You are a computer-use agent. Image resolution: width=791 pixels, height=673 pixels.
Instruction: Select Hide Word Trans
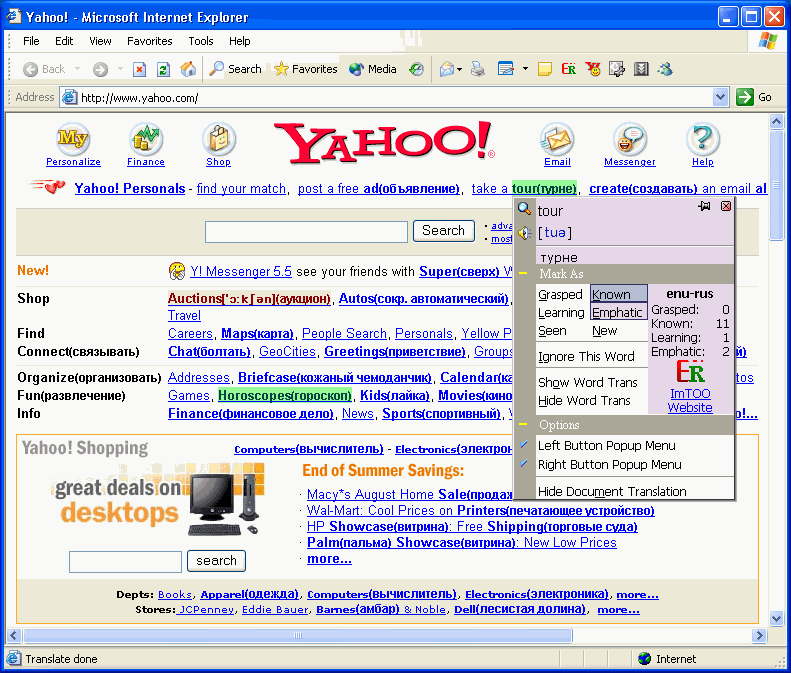[x=584, y=401]
